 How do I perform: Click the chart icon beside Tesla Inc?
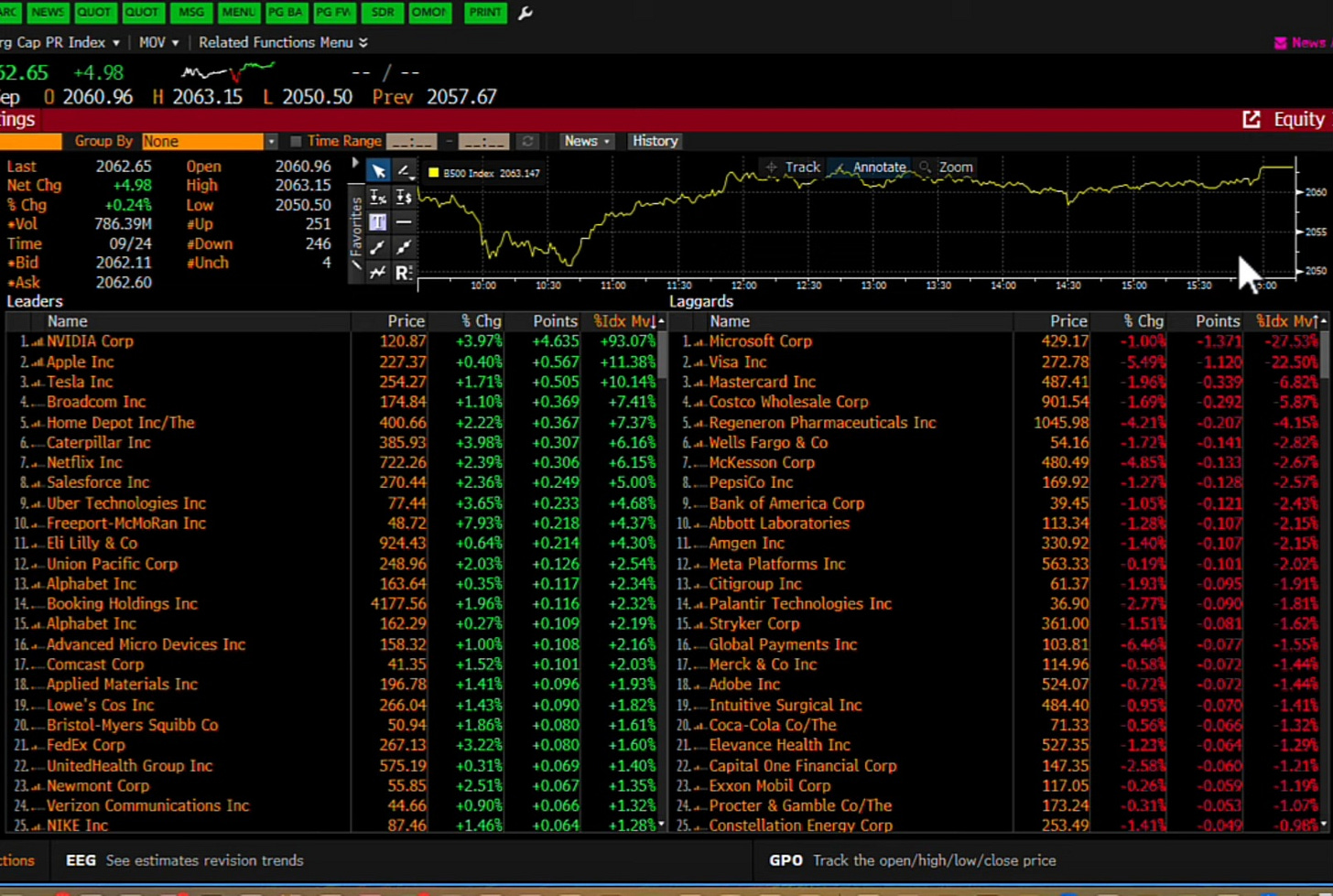38,382
